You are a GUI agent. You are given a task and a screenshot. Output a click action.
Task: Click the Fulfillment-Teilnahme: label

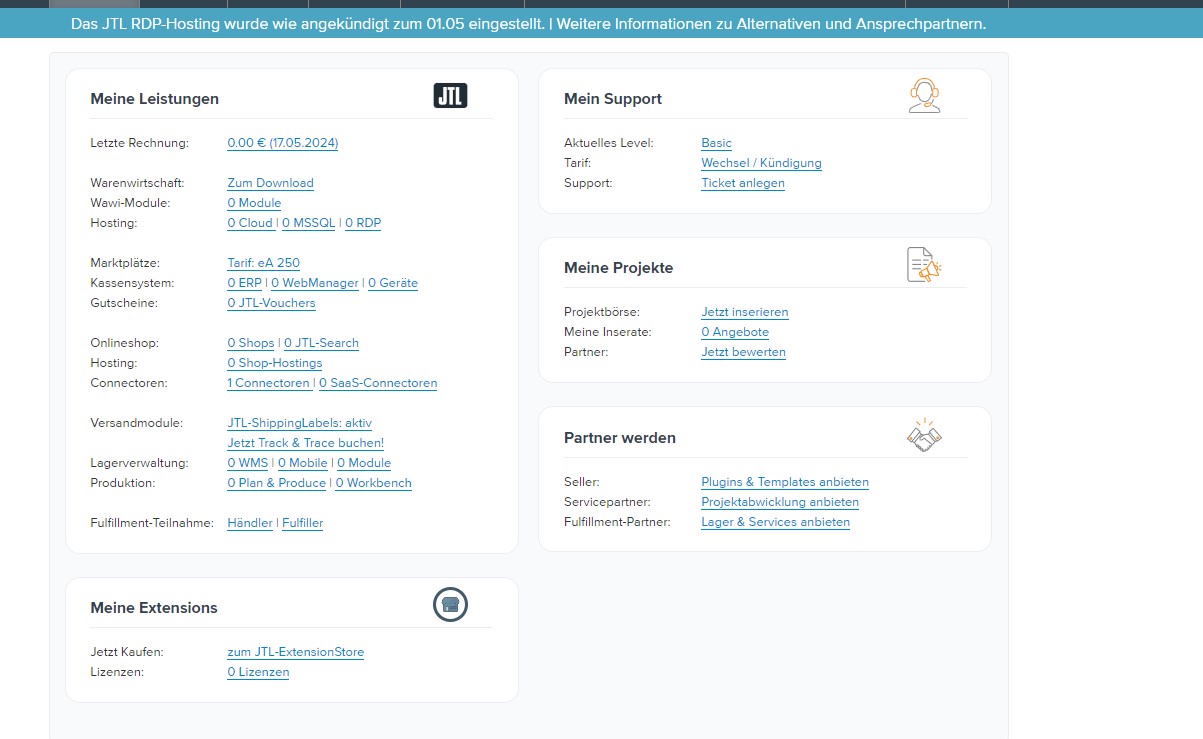pos(152,523)
